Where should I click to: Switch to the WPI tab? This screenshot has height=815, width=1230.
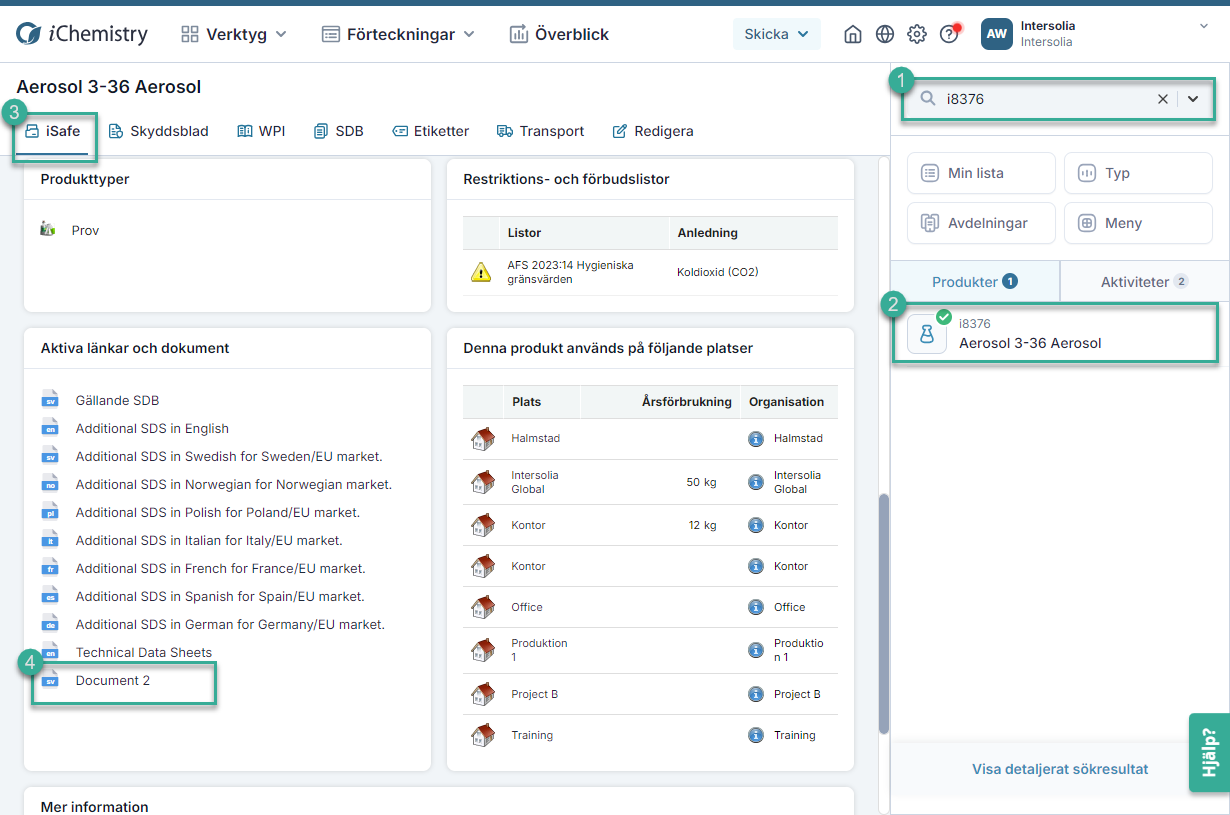point(261,131)
